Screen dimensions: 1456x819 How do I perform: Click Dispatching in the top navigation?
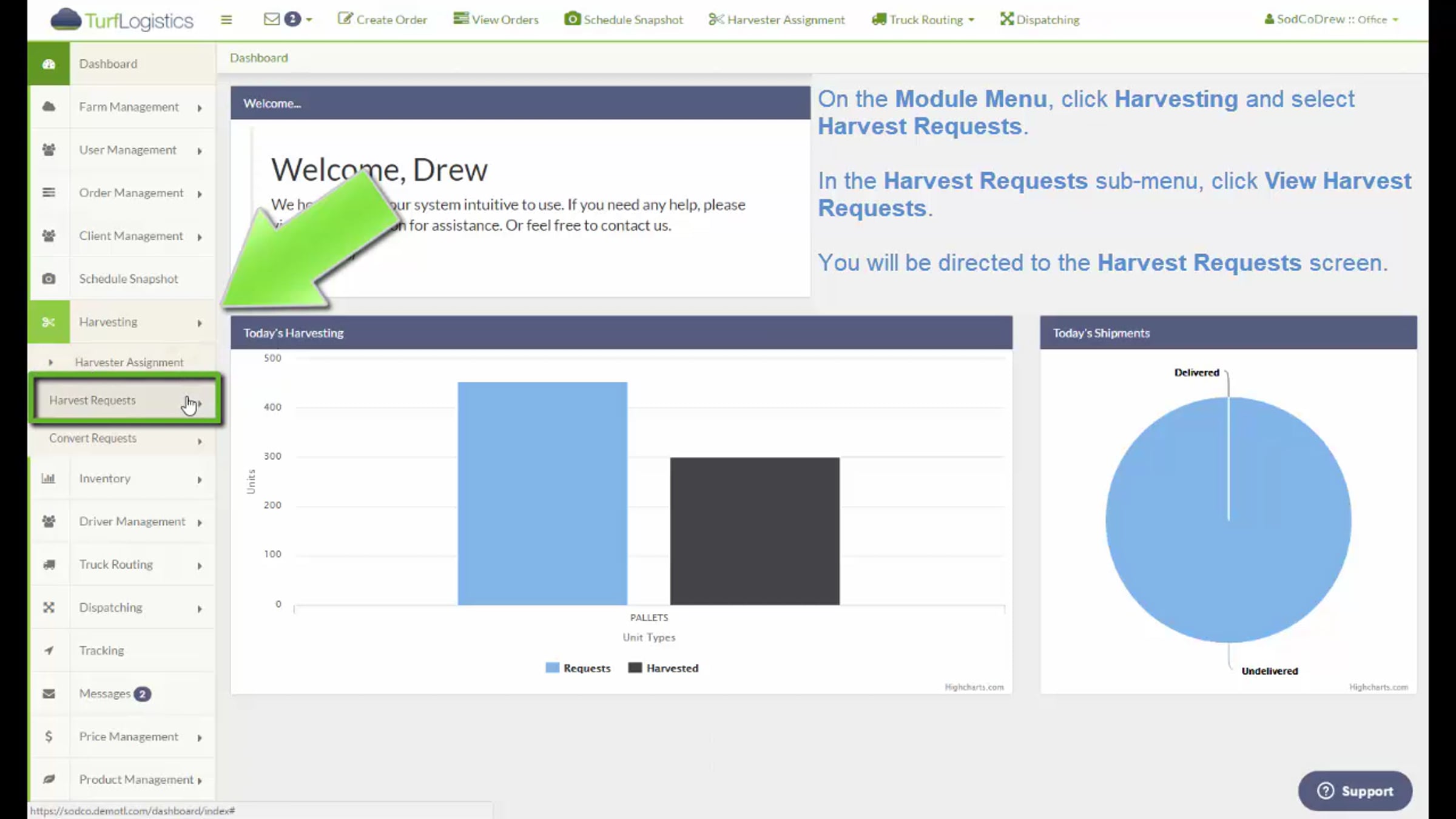click(1040, 19)
